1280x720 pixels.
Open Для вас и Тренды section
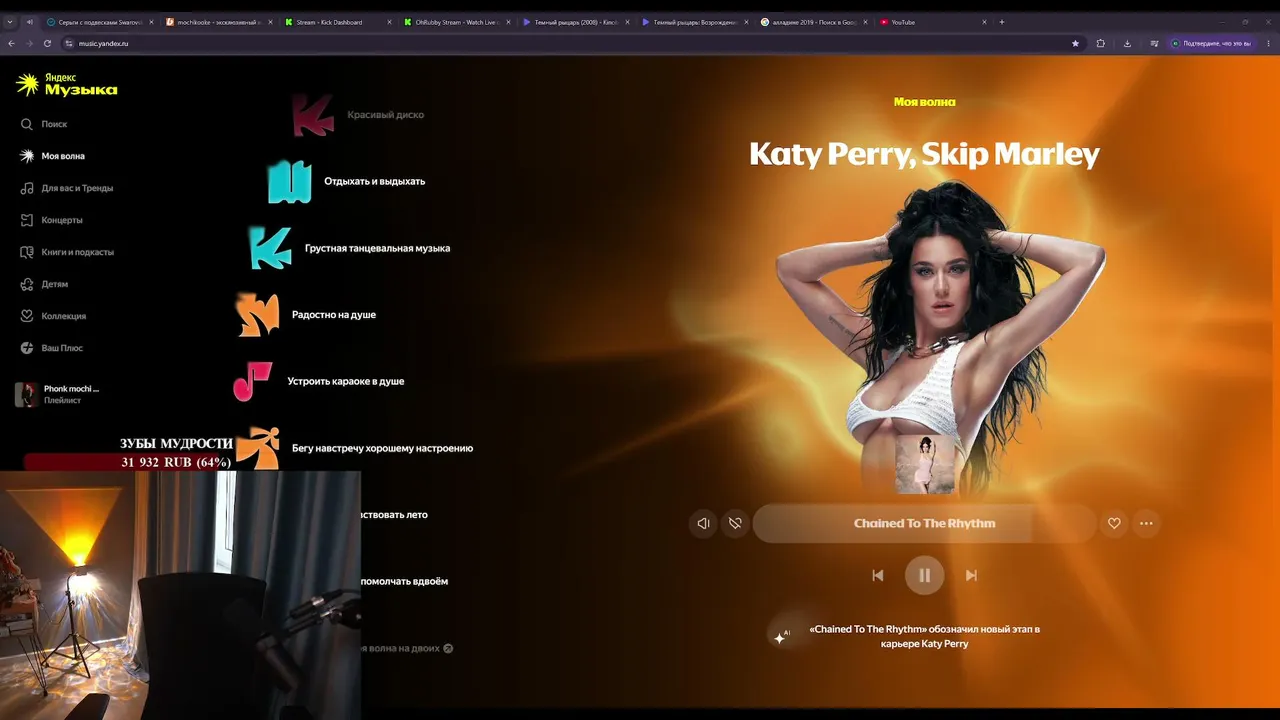point(77,188)
